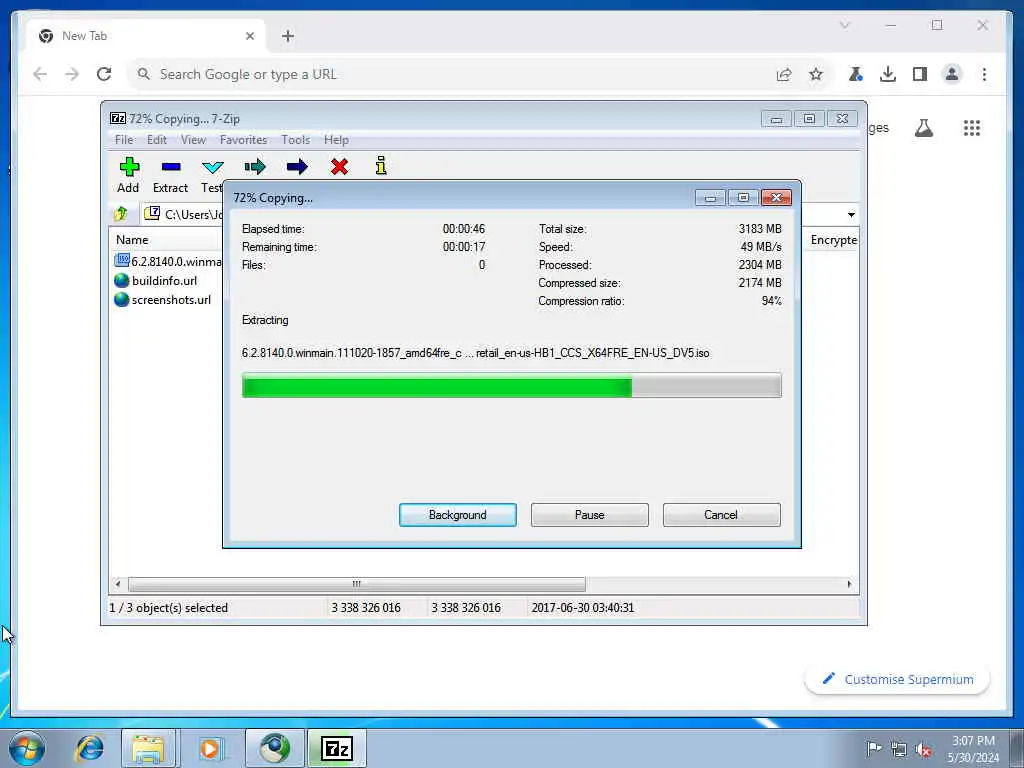
Task: Cancel the copying operation
Action: point(721,515)
